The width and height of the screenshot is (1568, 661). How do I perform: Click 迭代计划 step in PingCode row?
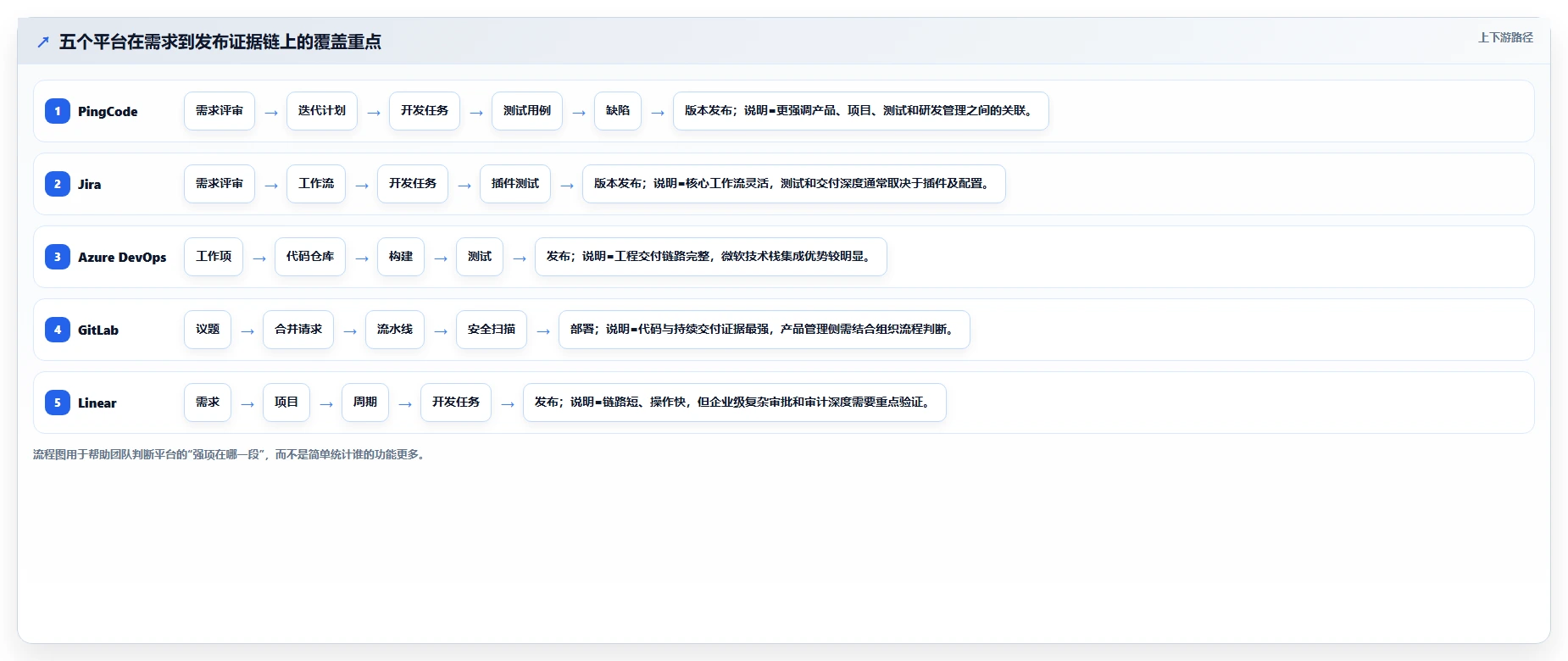tap(322, 111)
